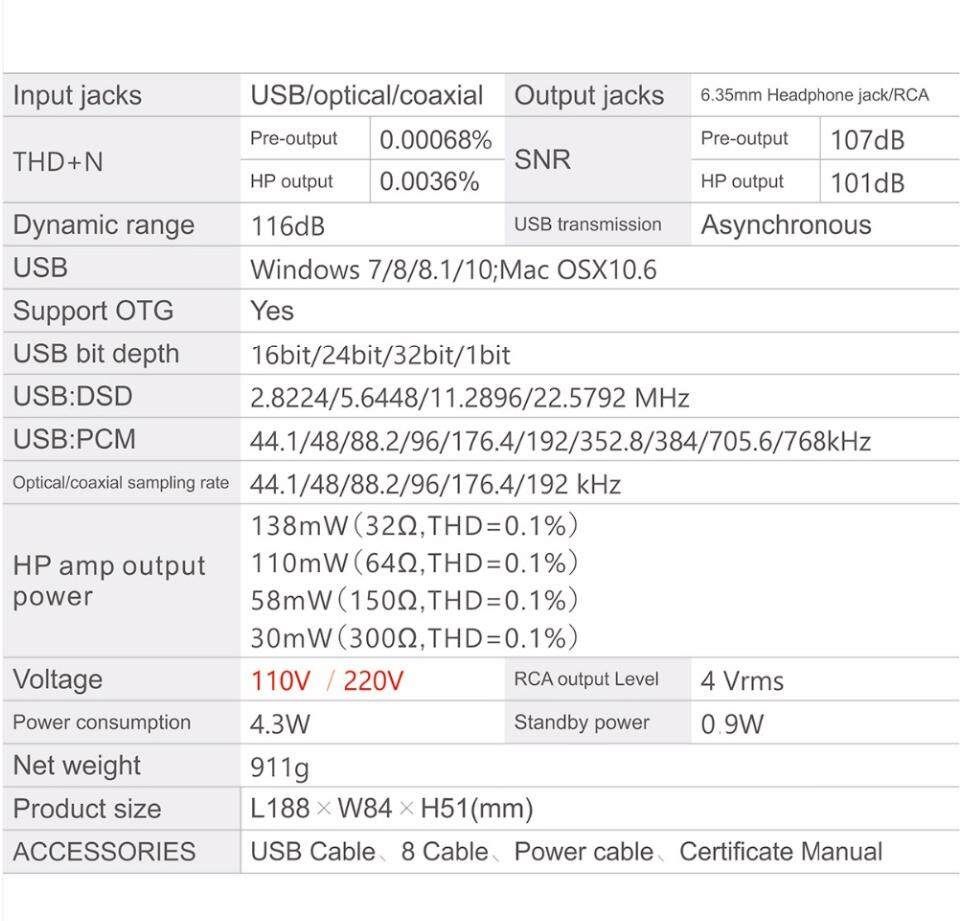Click the red 110V / 220V voltage text
This screenshot has width=962, height=921.
(327, 681)
